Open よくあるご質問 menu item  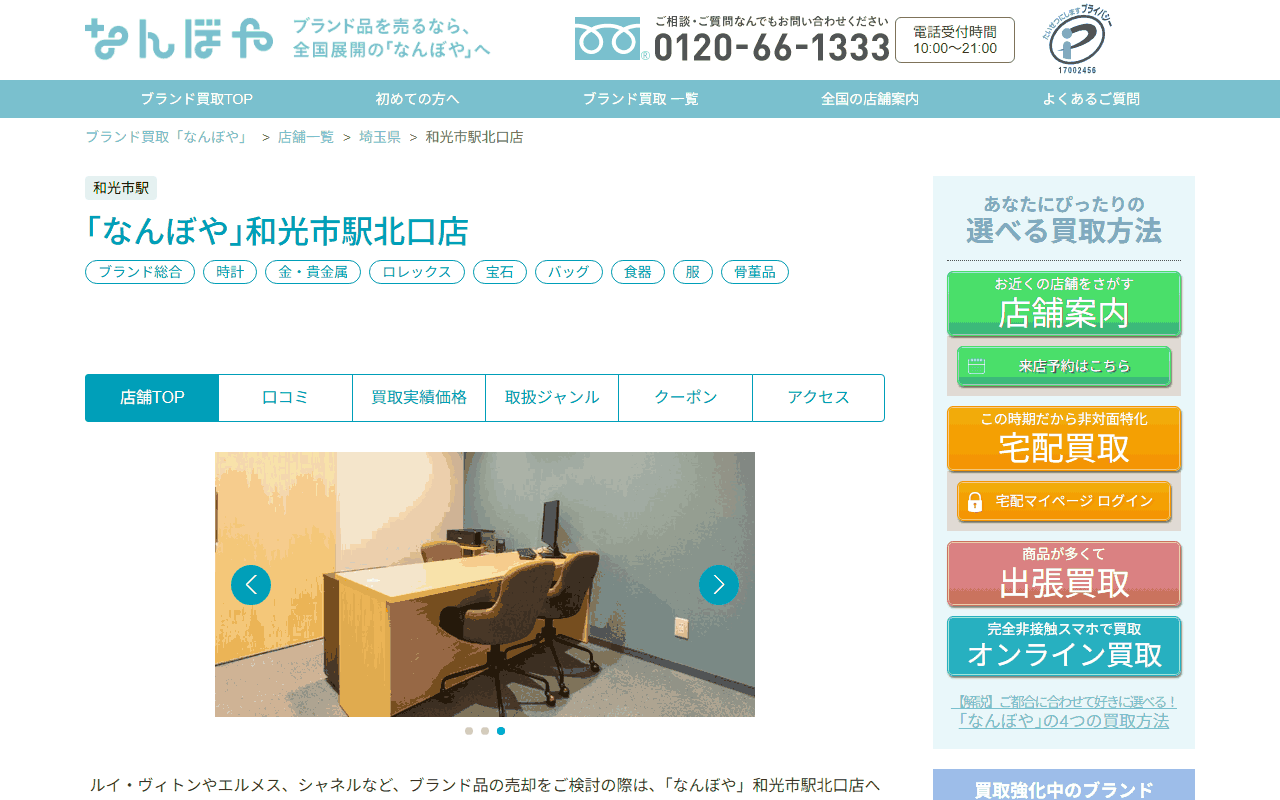1091,99
